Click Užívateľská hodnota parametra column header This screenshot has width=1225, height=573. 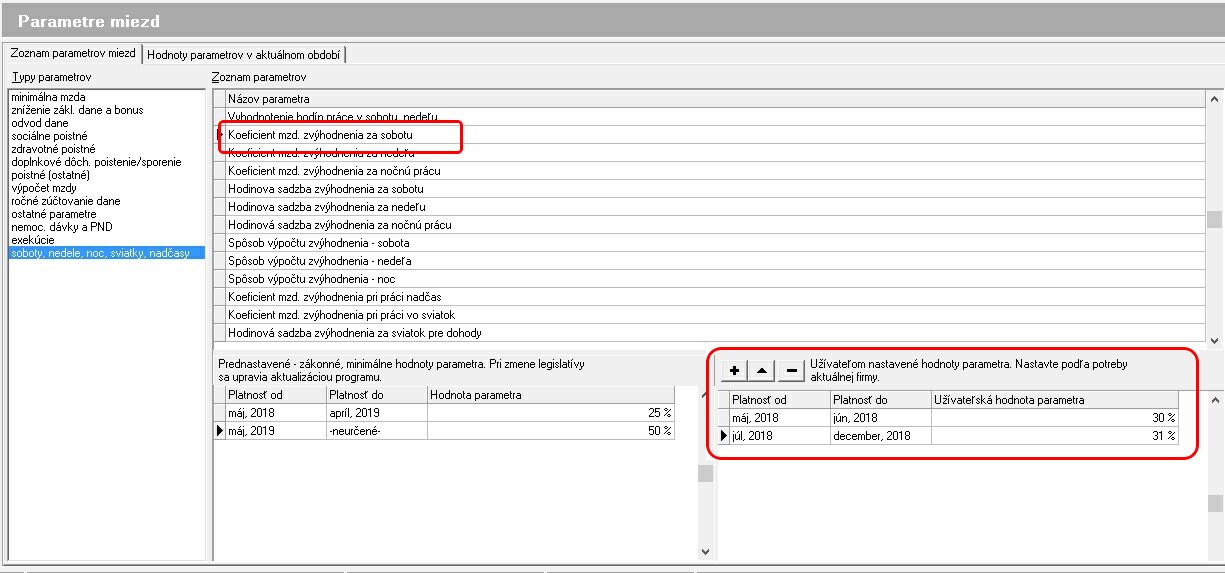coord(1055,400)
